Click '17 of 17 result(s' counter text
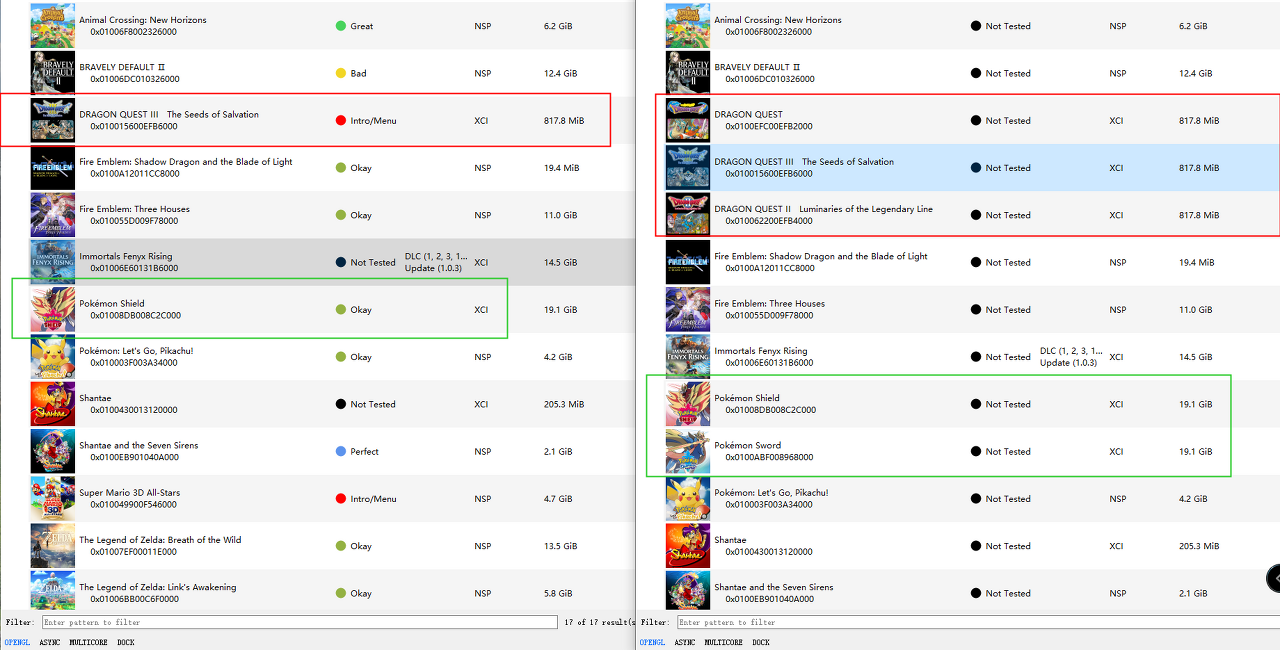Screen dimensions: 1280x650 point(599,622)
